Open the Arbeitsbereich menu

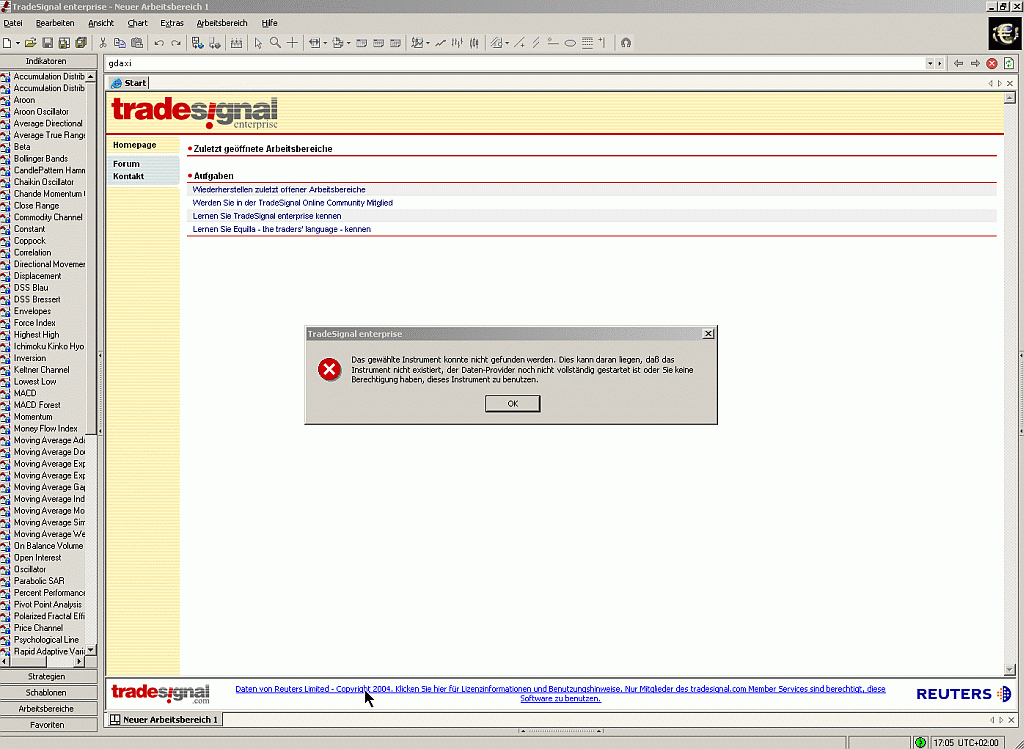(222, 23)
